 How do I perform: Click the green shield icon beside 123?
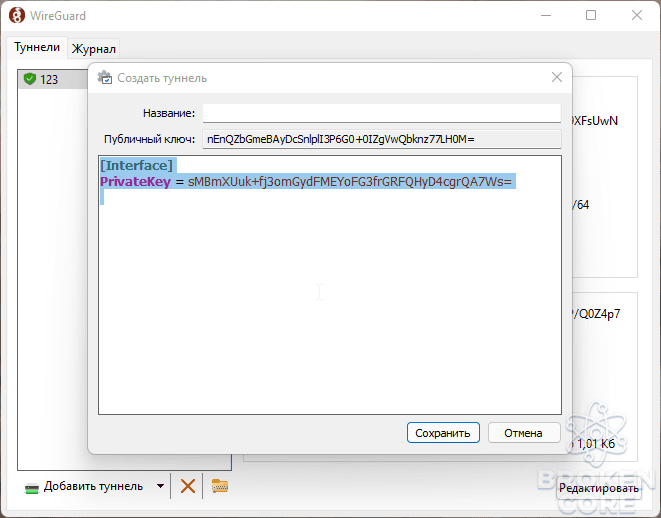(30, 79)
